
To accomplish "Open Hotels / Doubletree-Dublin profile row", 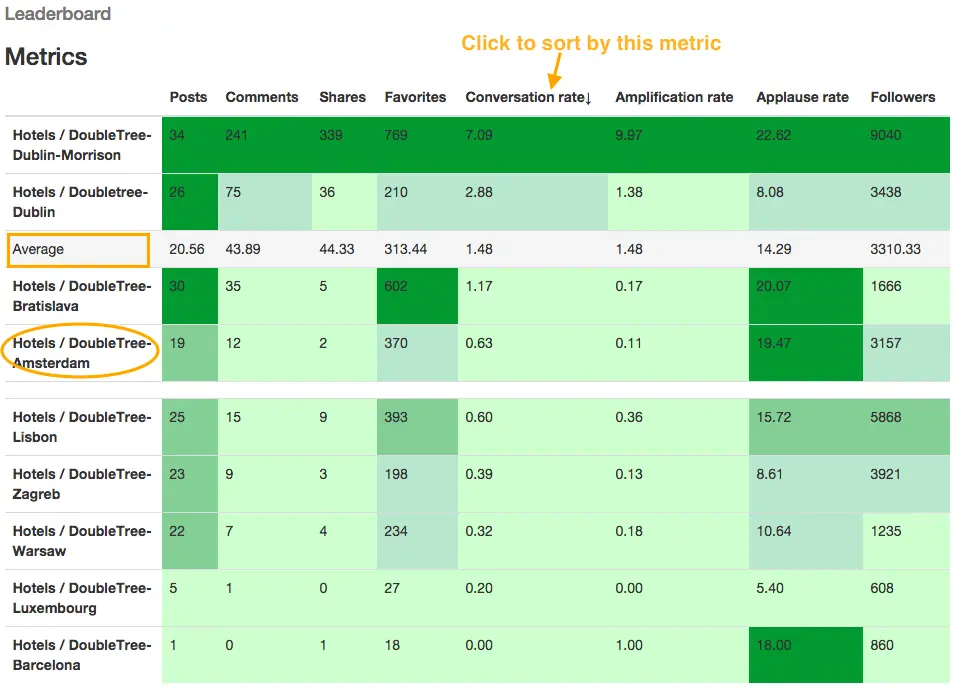I will pos(80,202).
